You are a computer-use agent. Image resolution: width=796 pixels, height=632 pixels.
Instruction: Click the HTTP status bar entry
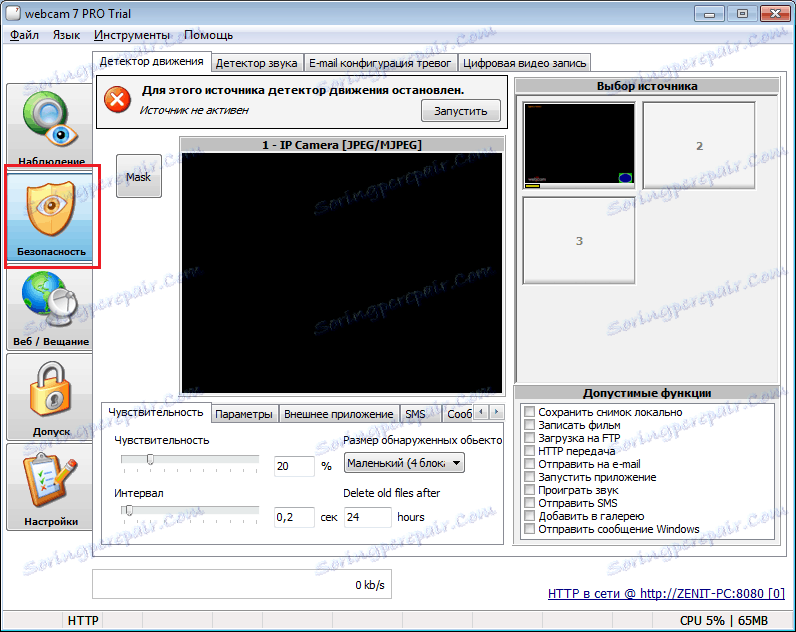coord(83,620)
